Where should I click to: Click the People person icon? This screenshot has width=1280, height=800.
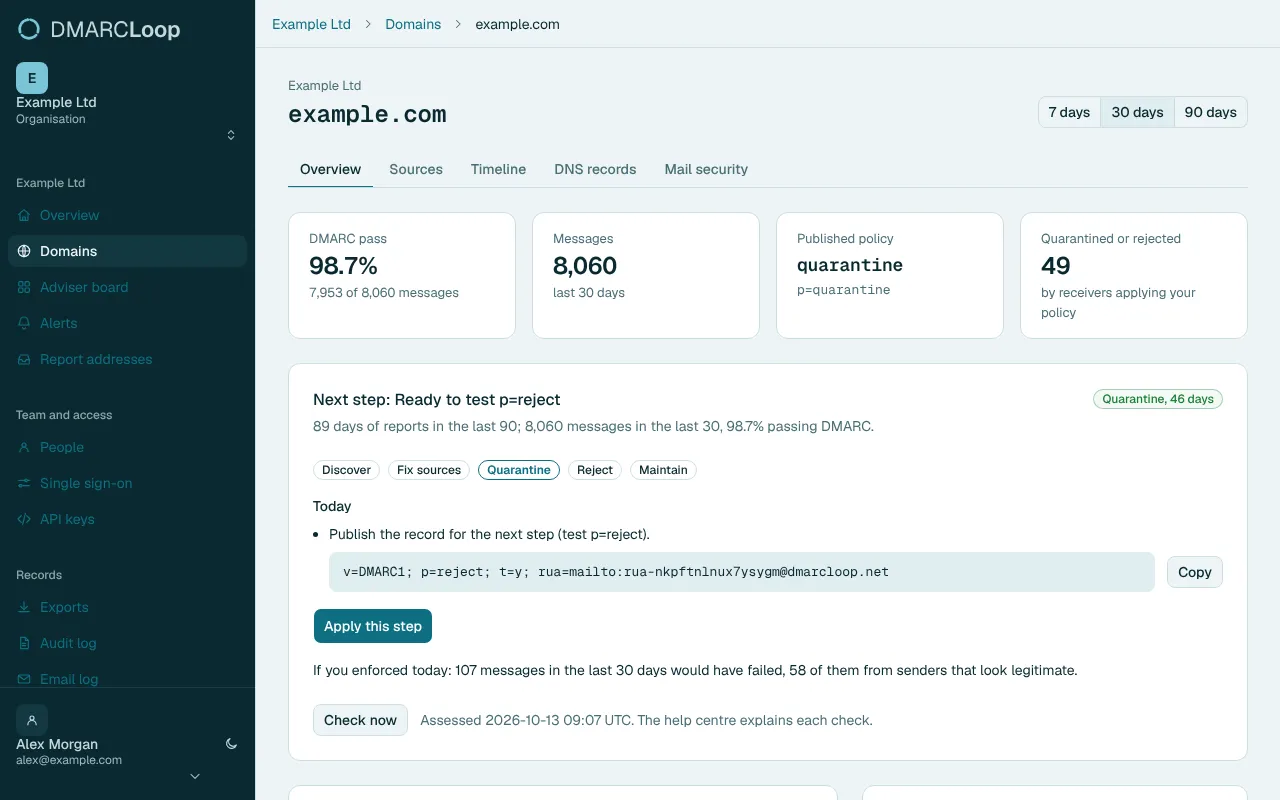click(x=24, y=447)
